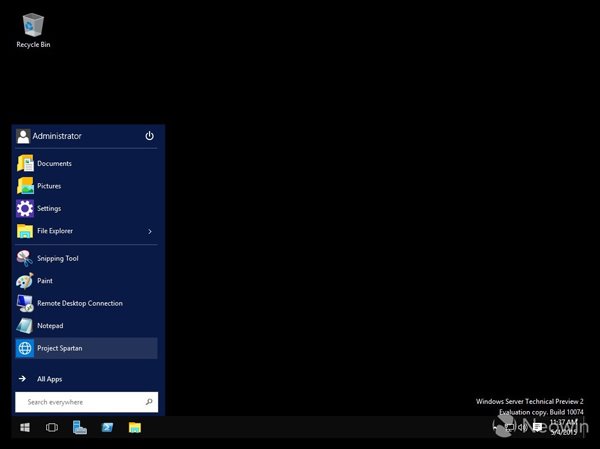Click the Settings label
The height and width of the screenshot is (449, 600).
point(49,209)
